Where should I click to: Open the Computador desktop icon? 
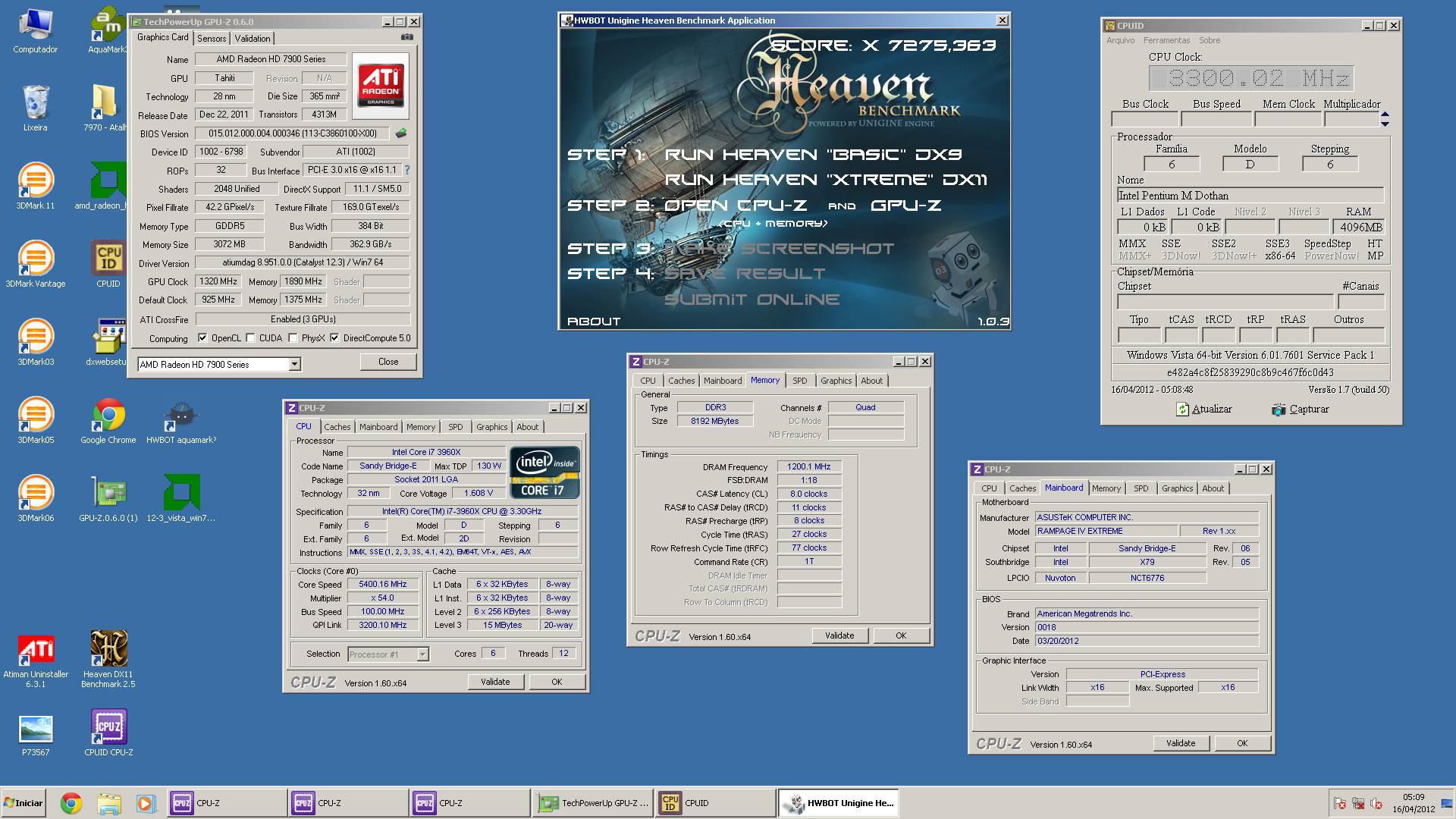[35, 32]
